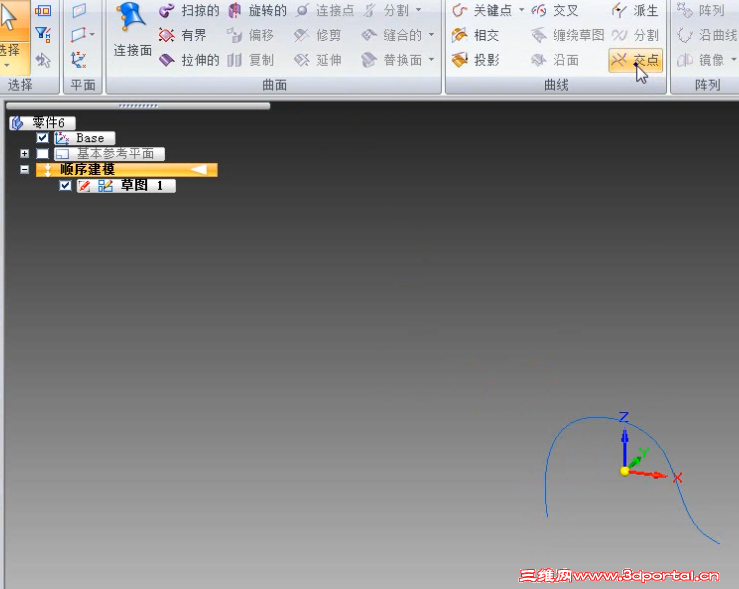Click the 选择 select arrow tool
This screenshot has height=589, width=739.
click(x=13, y=19)
